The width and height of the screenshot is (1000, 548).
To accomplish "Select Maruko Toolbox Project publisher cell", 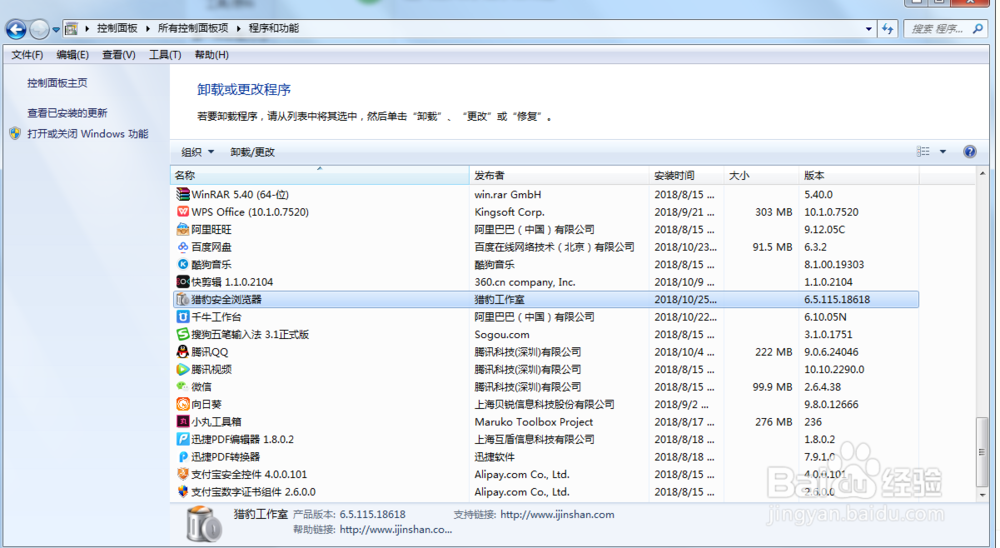I will [x=534, y=422].
